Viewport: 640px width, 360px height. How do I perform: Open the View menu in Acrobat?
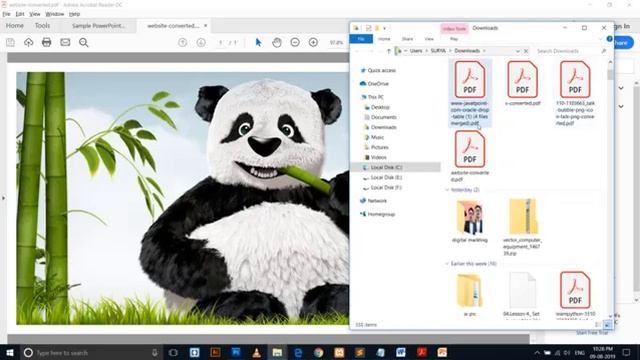pyautogui.click(x=35, y=14)
